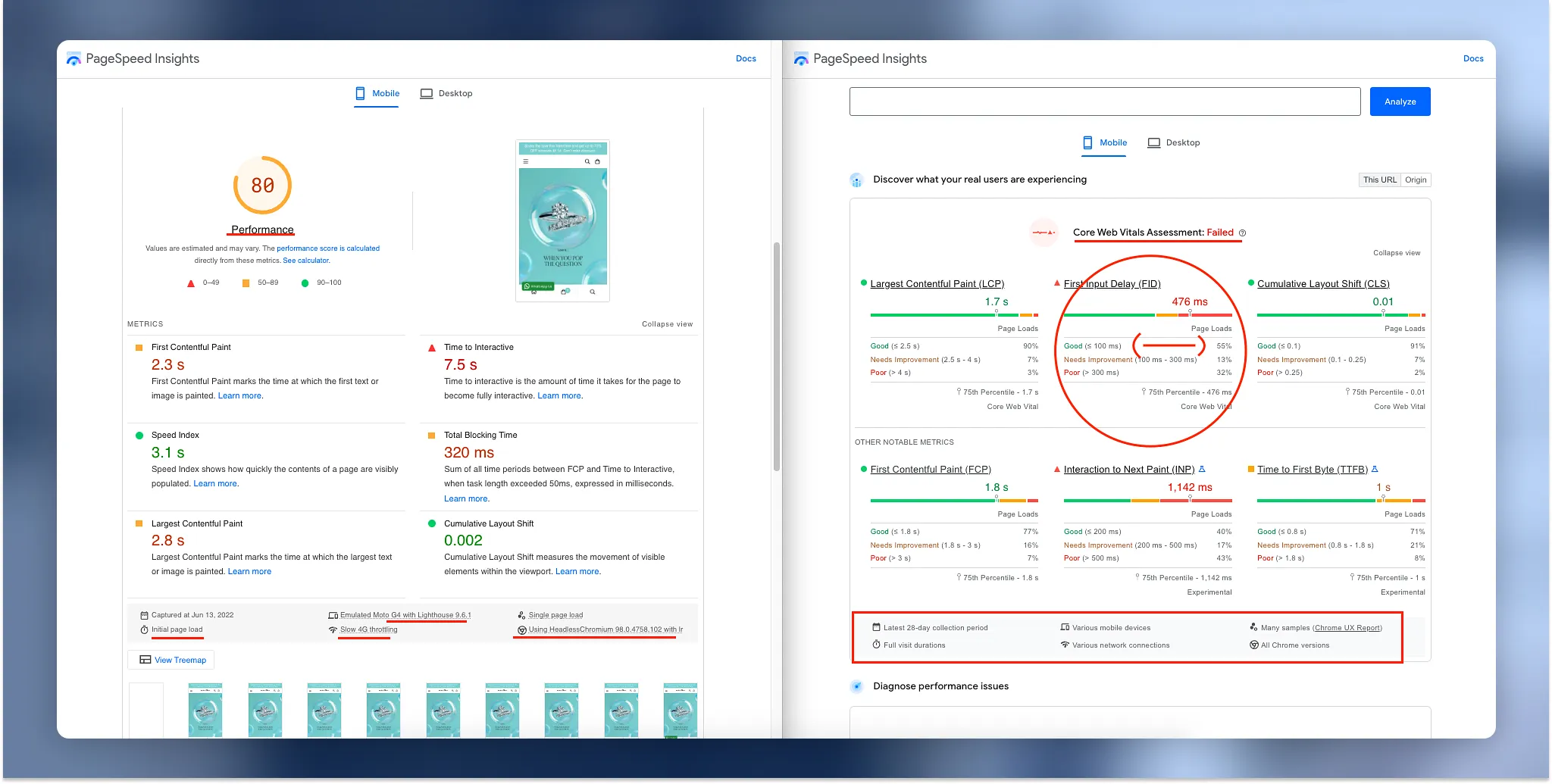Click the experimental flask icon next to TTFB
This screenshot has width=1552, height=784.
tap(1375, 469)
